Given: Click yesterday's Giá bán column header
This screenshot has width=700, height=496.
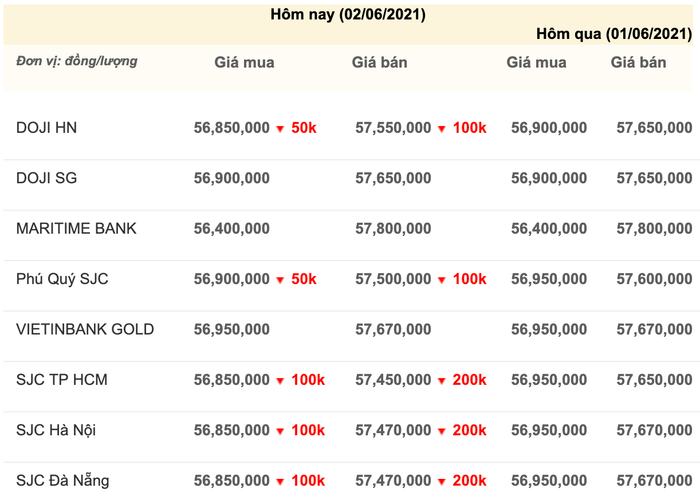Looking at the screenshot, I should pos(638,62).
